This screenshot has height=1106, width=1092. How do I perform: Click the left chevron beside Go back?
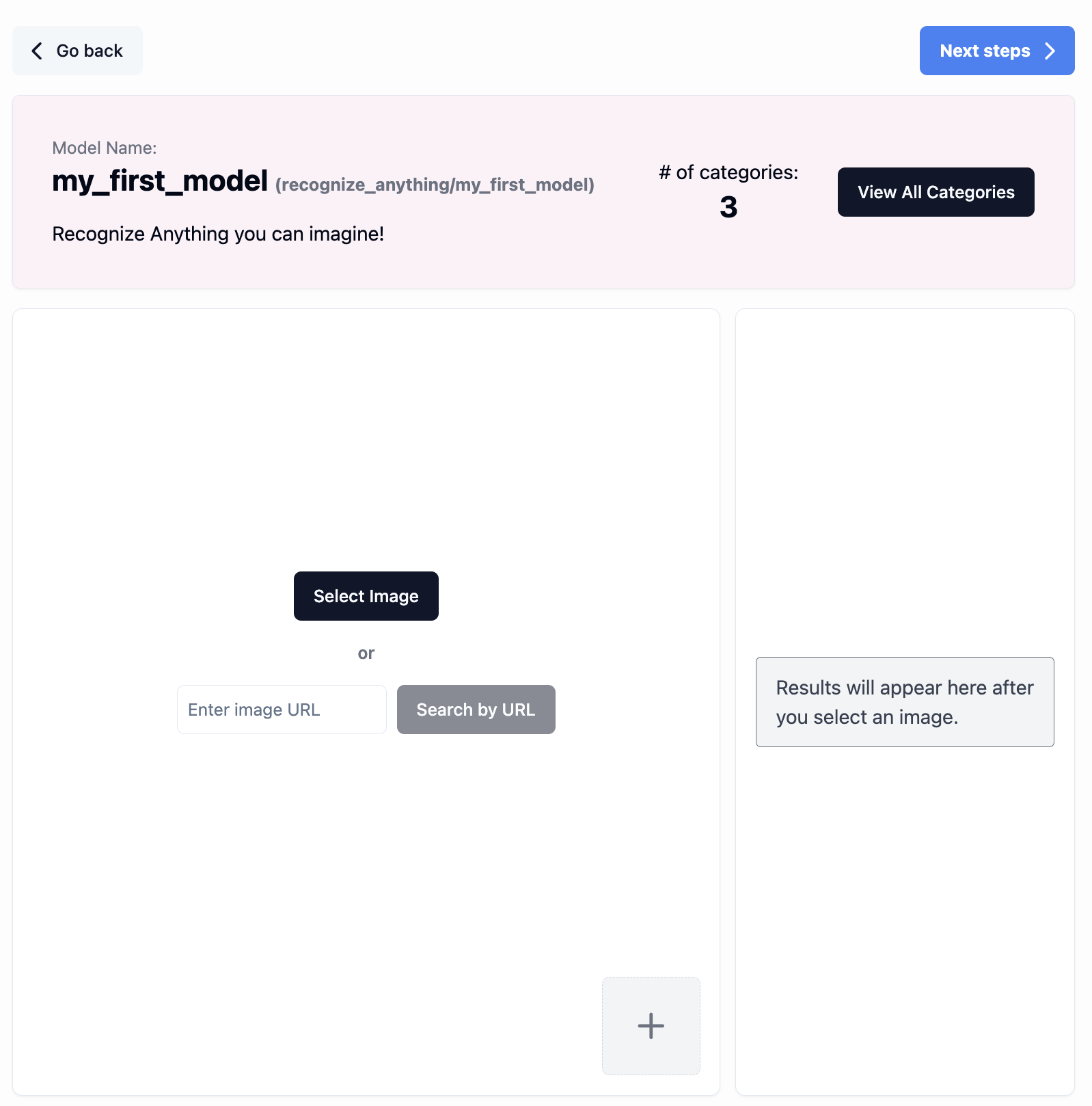coord(37,51)
